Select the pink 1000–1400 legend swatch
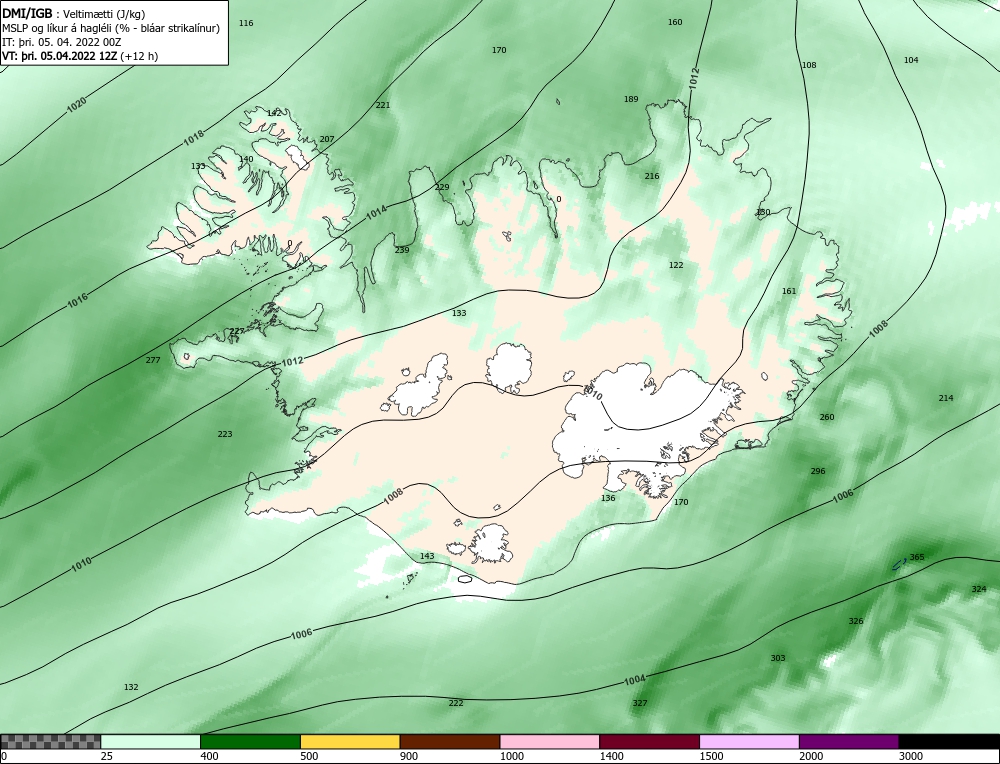This screenshot has height=764, width=1000. tap(550, 742)
